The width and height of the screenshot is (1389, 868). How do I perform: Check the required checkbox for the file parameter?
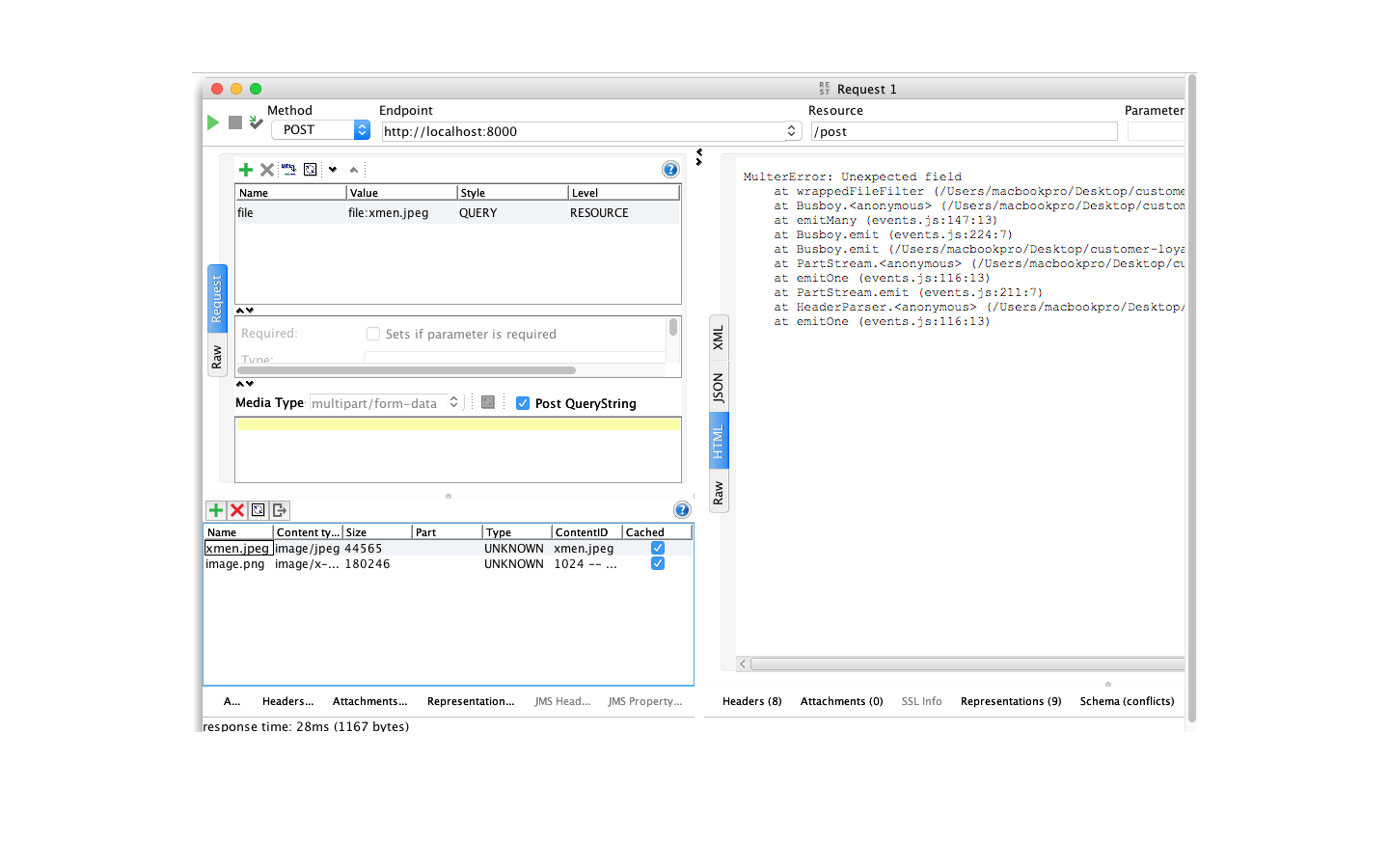pos(373,334)
